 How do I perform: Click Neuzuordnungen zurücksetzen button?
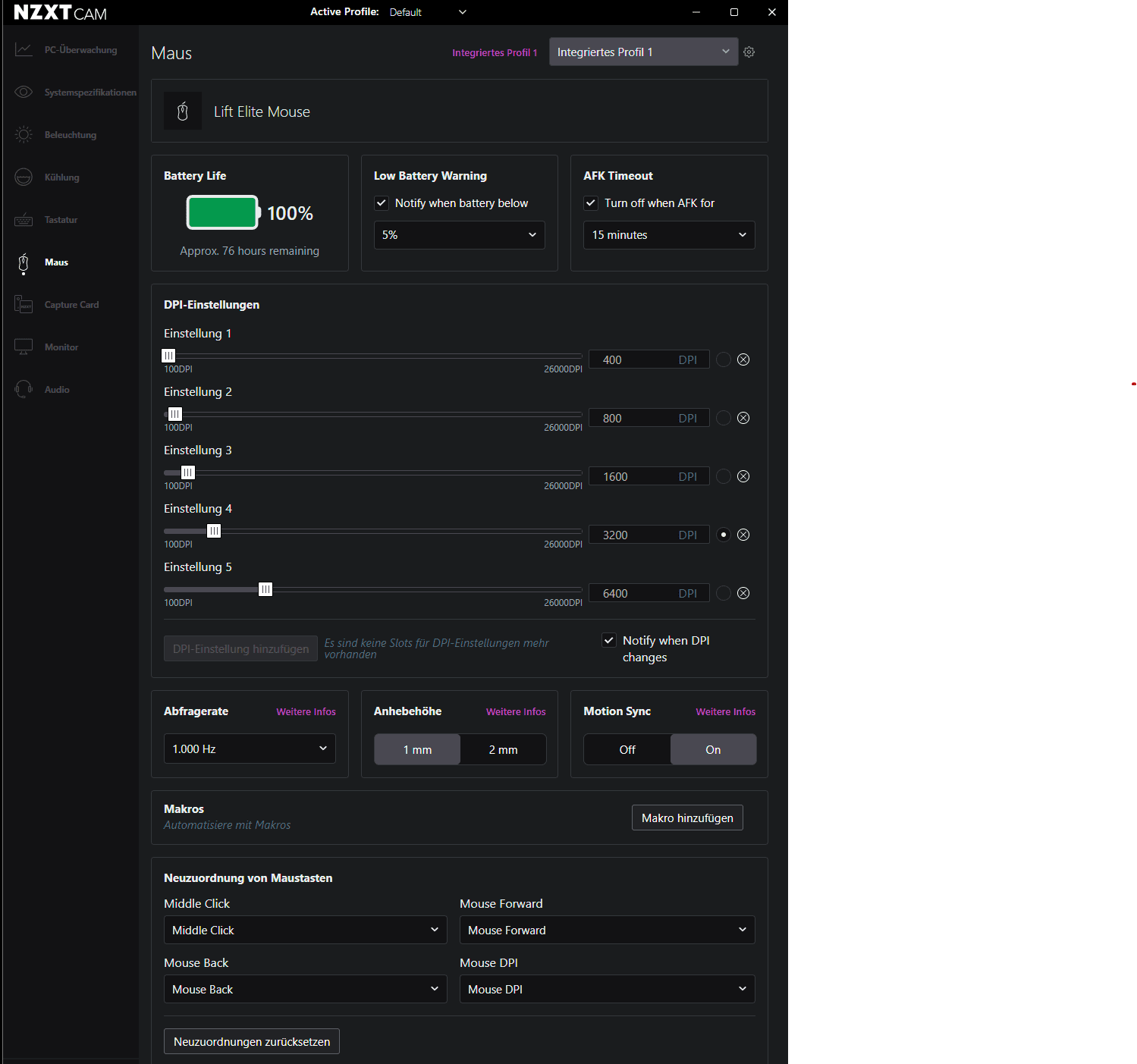click(252, 1041)
